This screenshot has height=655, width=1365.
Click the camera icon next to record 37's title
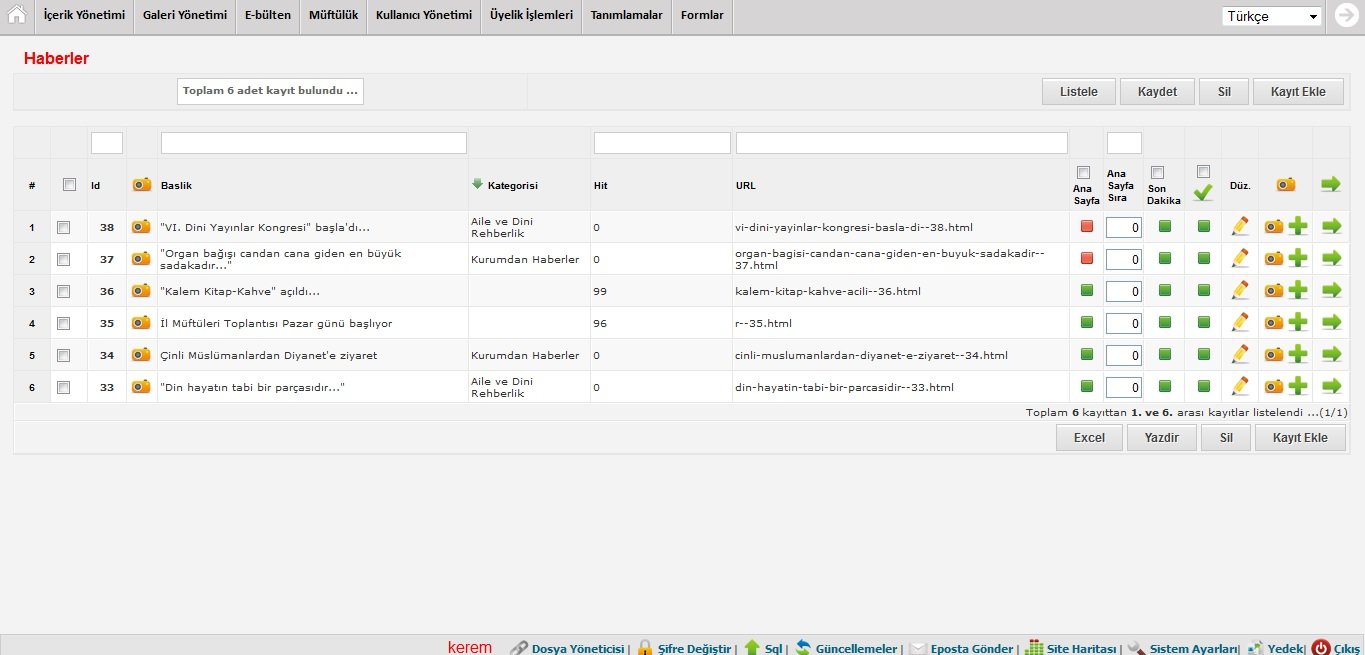click(141, 259)
